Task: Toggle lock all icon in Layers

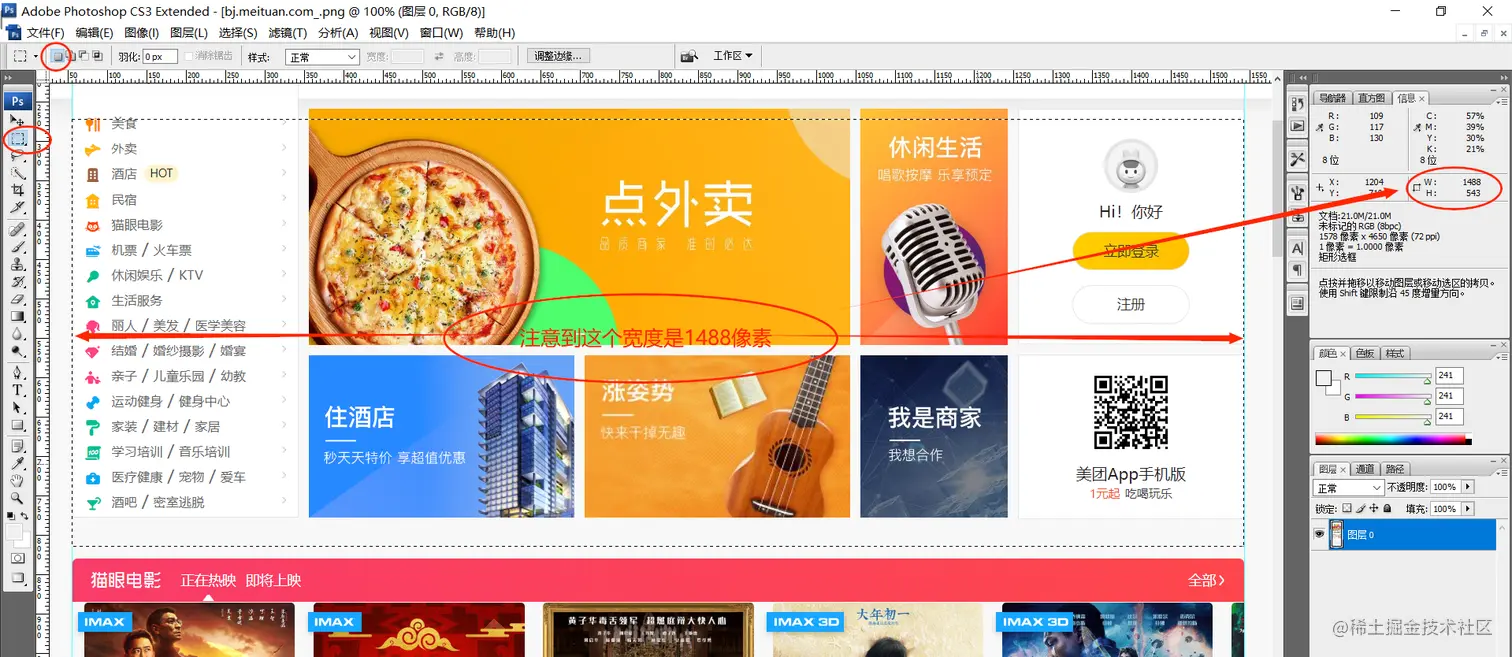Action: 1387,509
